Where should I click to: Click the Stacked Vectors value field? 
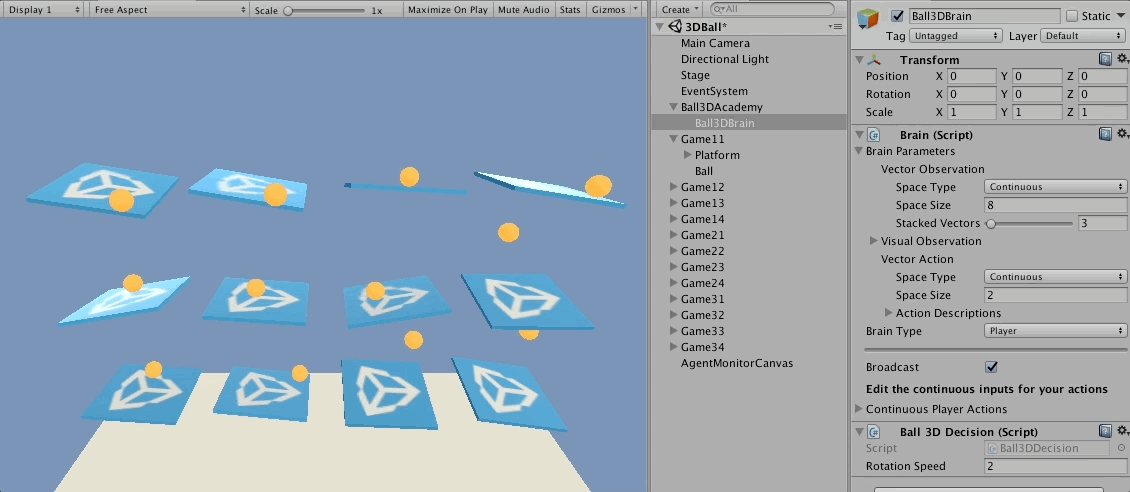[1102, 223]
